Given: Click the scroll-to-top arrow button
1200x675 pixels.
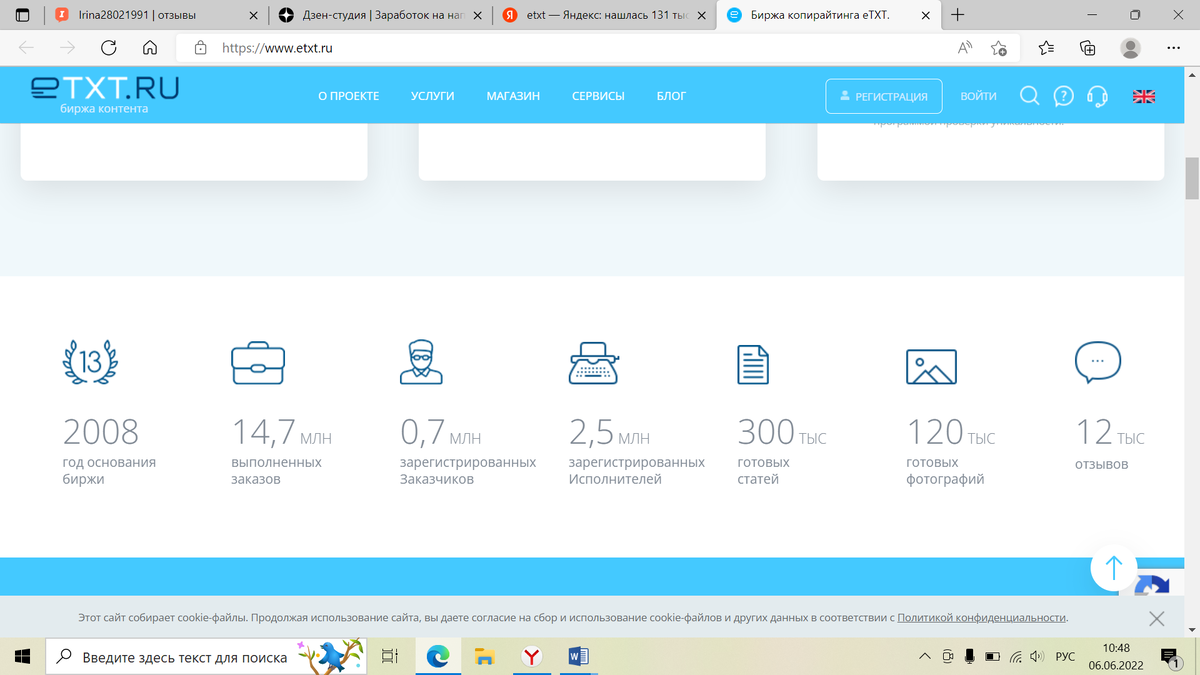Looking at the screenshot, I should tap(1114, 568).
